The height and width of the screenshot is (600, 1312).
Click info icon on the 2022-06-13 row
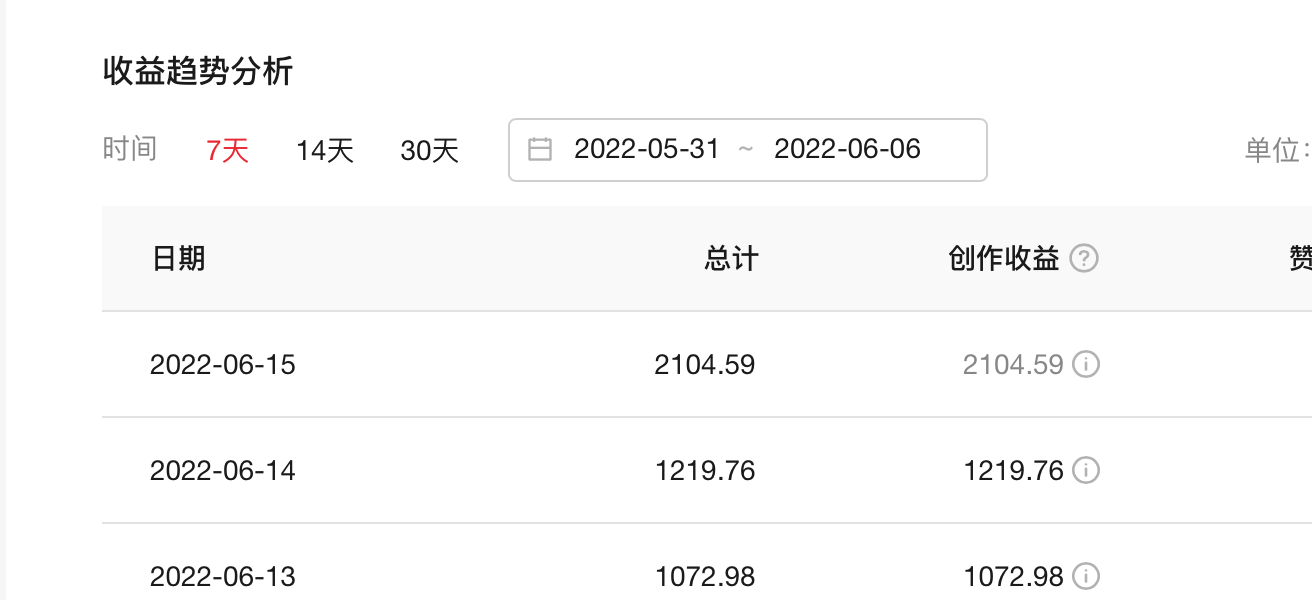point(1088,577)
